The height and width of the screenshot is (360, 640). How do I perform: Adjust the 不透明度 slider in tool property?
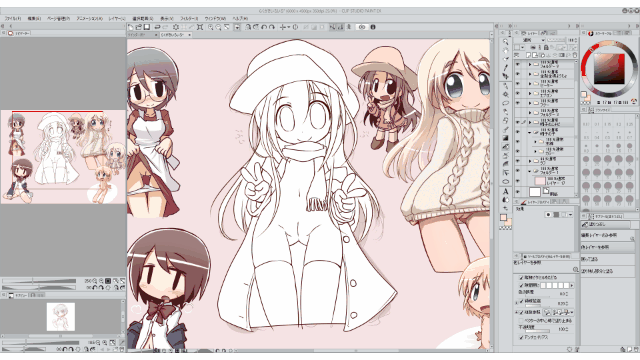point(538,331)
